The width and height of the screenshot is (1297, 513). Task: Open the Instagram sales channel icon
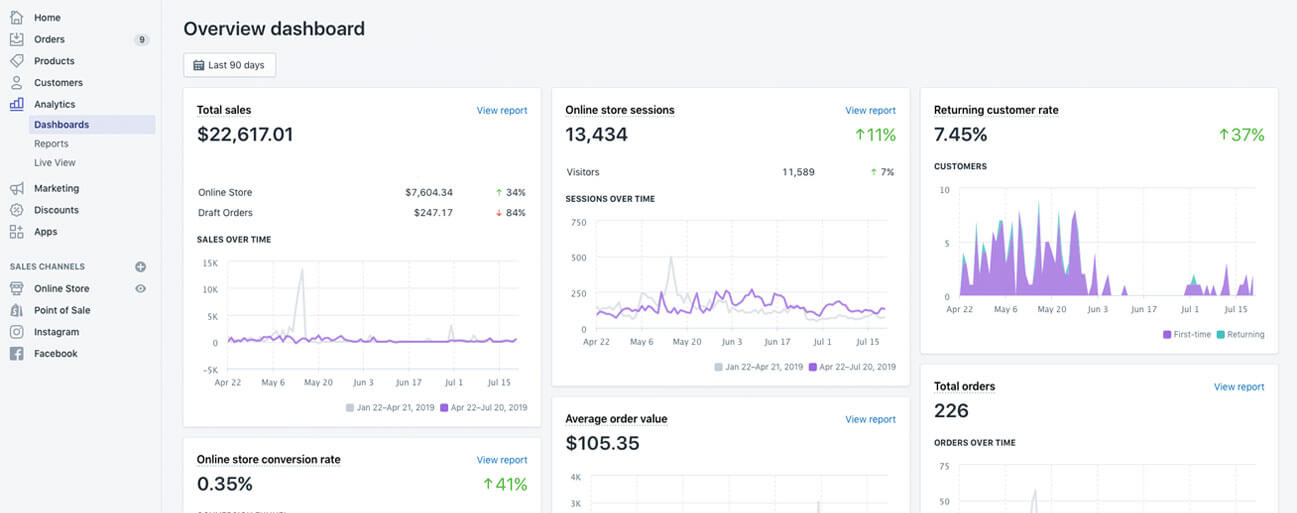tap(16, 332)
